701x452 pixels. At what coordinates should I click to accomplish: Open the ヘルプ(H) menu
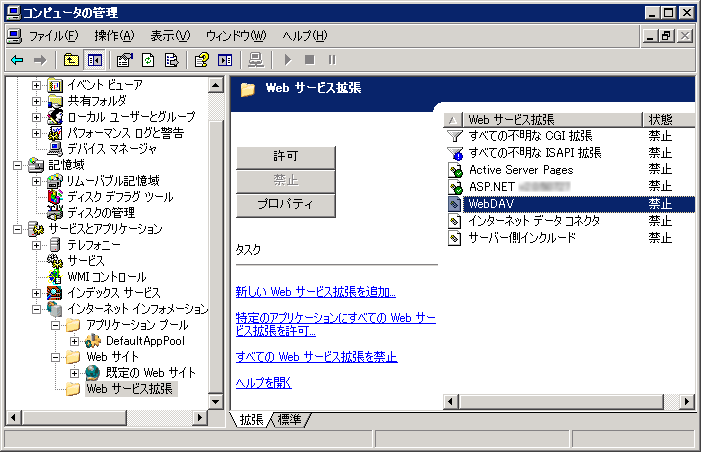(x=305, y=36)
